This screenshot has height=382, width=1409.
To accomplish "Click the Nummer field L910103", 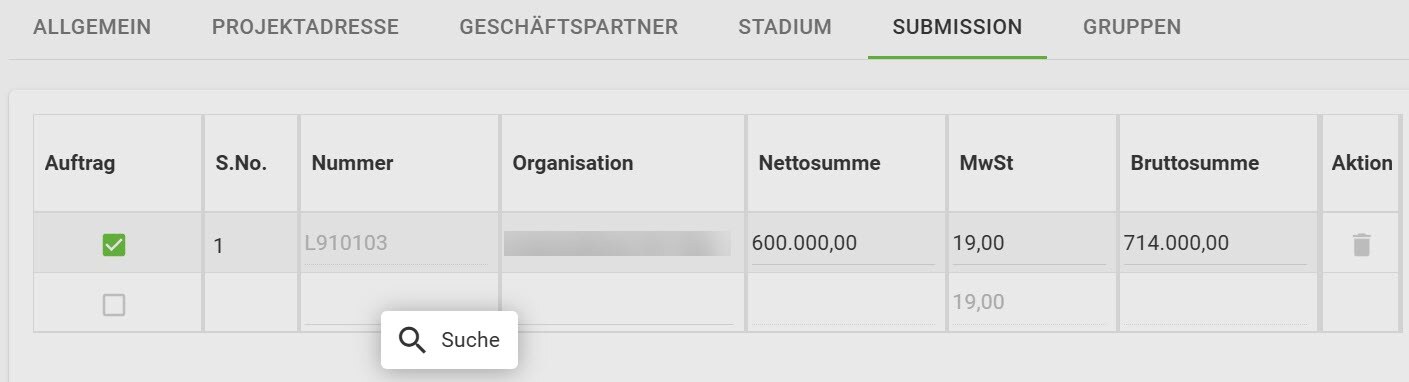I will 396,243.
